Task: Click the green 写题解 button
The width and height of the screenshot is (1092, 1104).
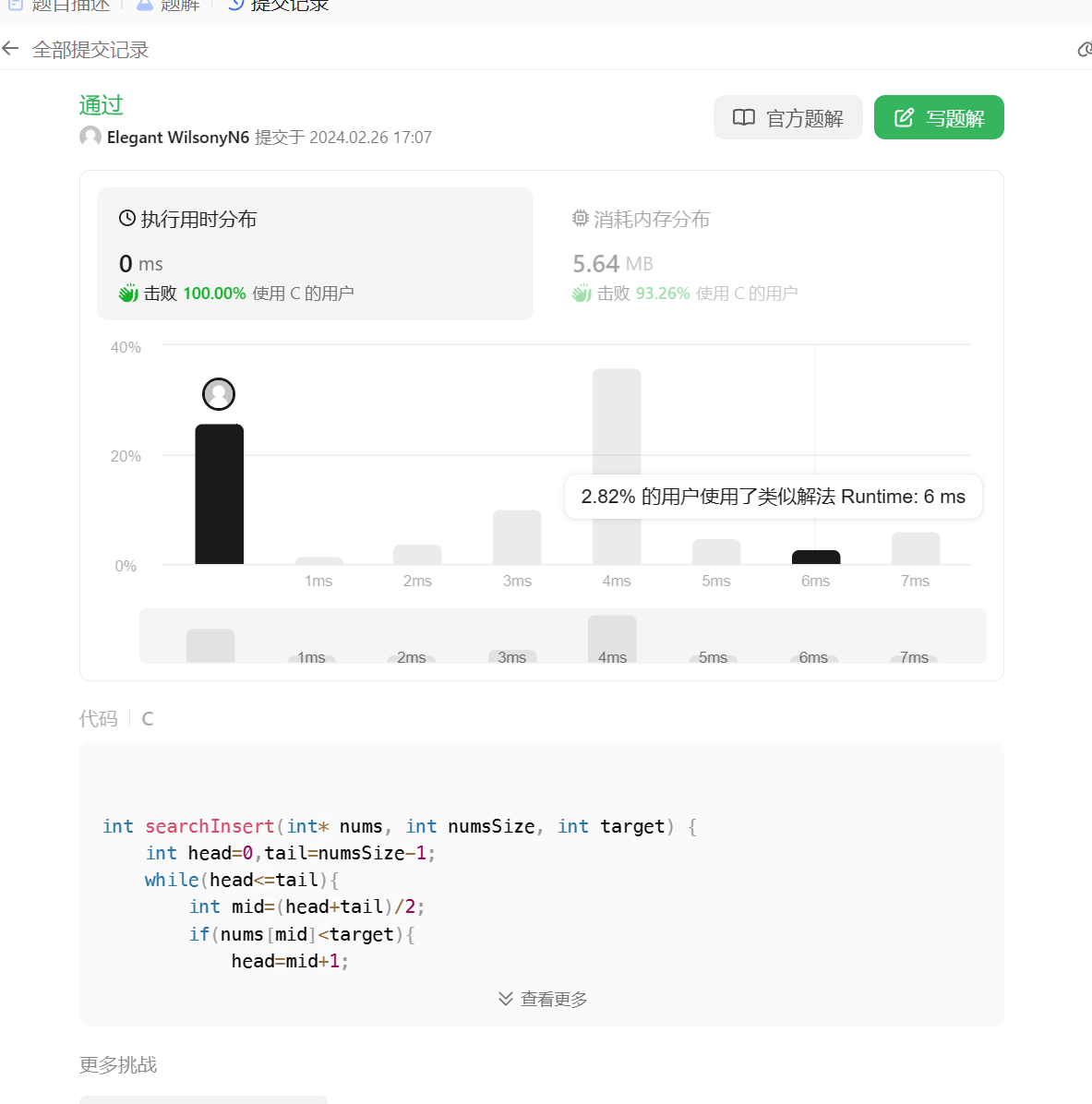Action: [x=939, y=117]
